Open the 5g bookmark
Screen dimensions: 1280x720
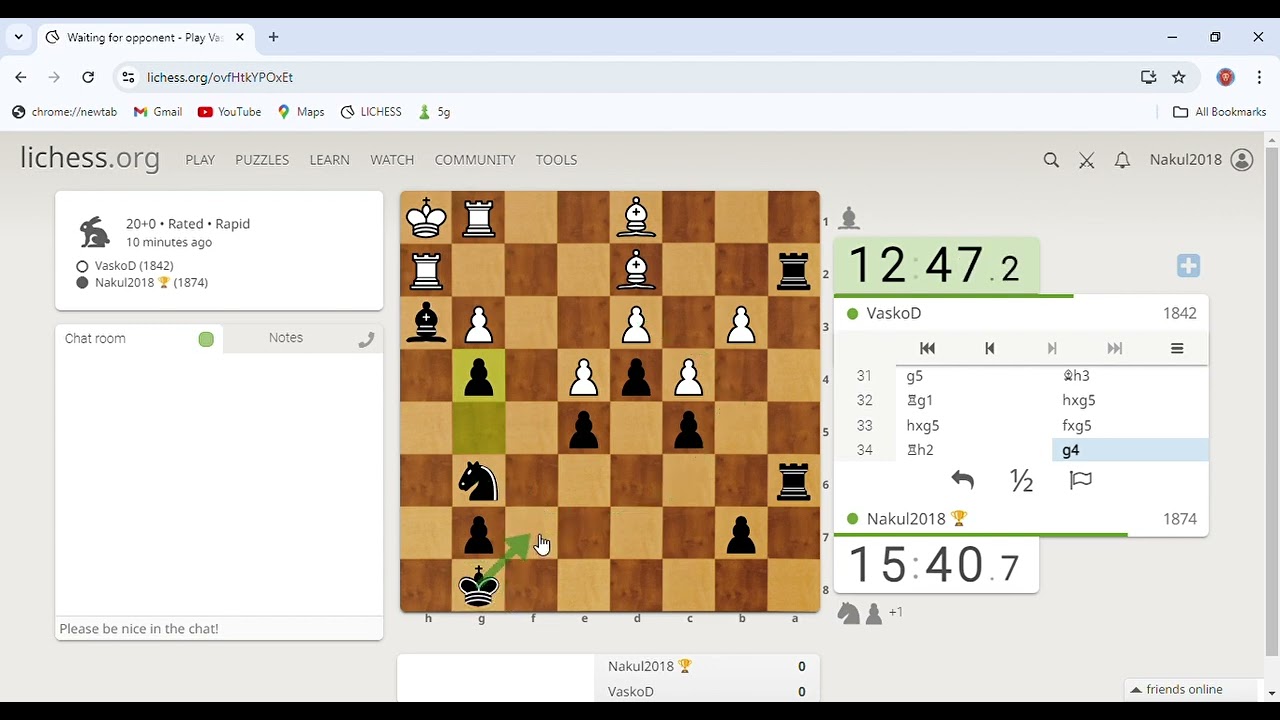tap(434, 112)
